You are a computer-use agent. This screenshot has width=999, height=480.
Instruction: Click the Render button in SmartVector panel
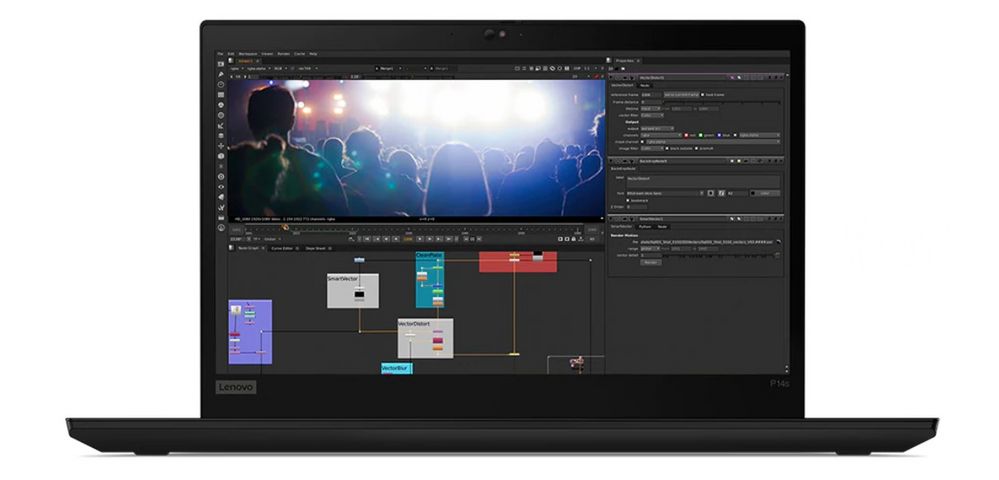(x=650, y=263)
